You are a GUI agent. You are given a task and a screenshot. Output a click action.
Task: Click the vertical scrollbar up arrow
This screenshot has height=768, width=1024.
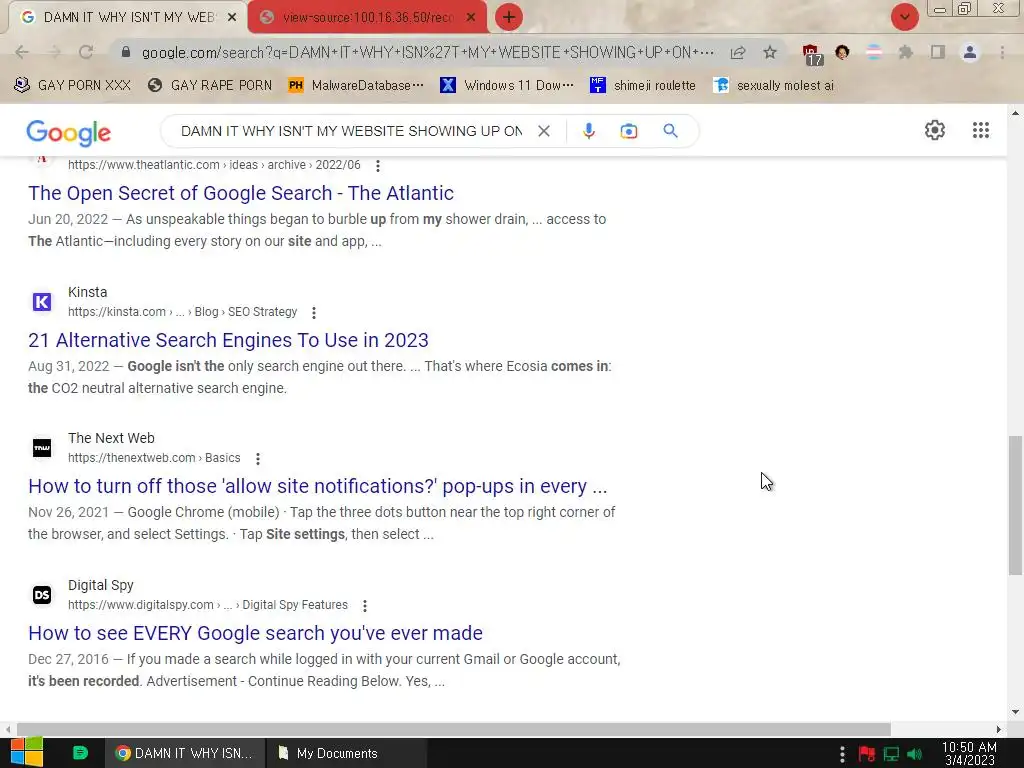pos(1015,113)
